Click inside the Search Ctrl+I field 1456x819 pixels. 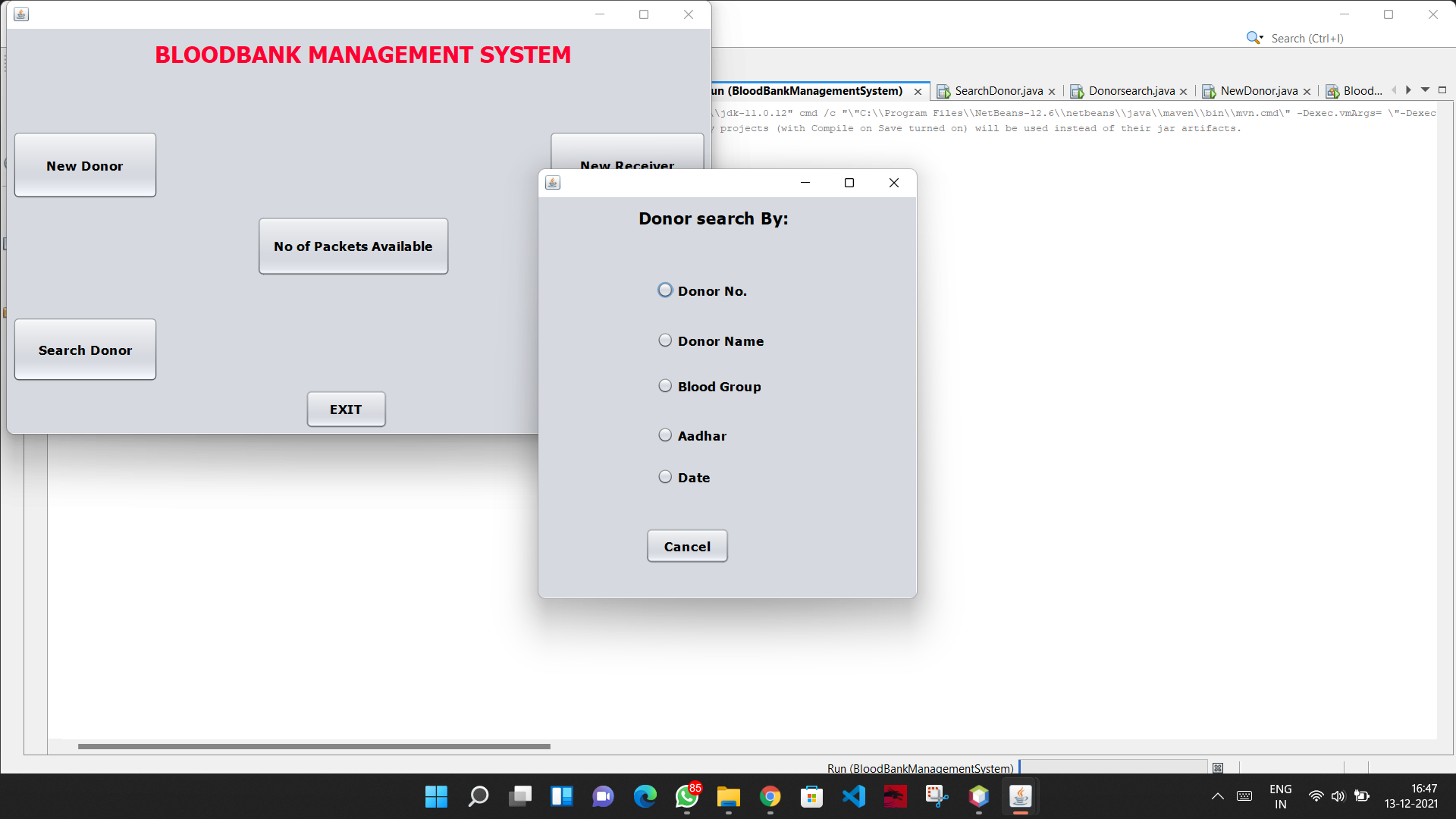coord(1335,37)
